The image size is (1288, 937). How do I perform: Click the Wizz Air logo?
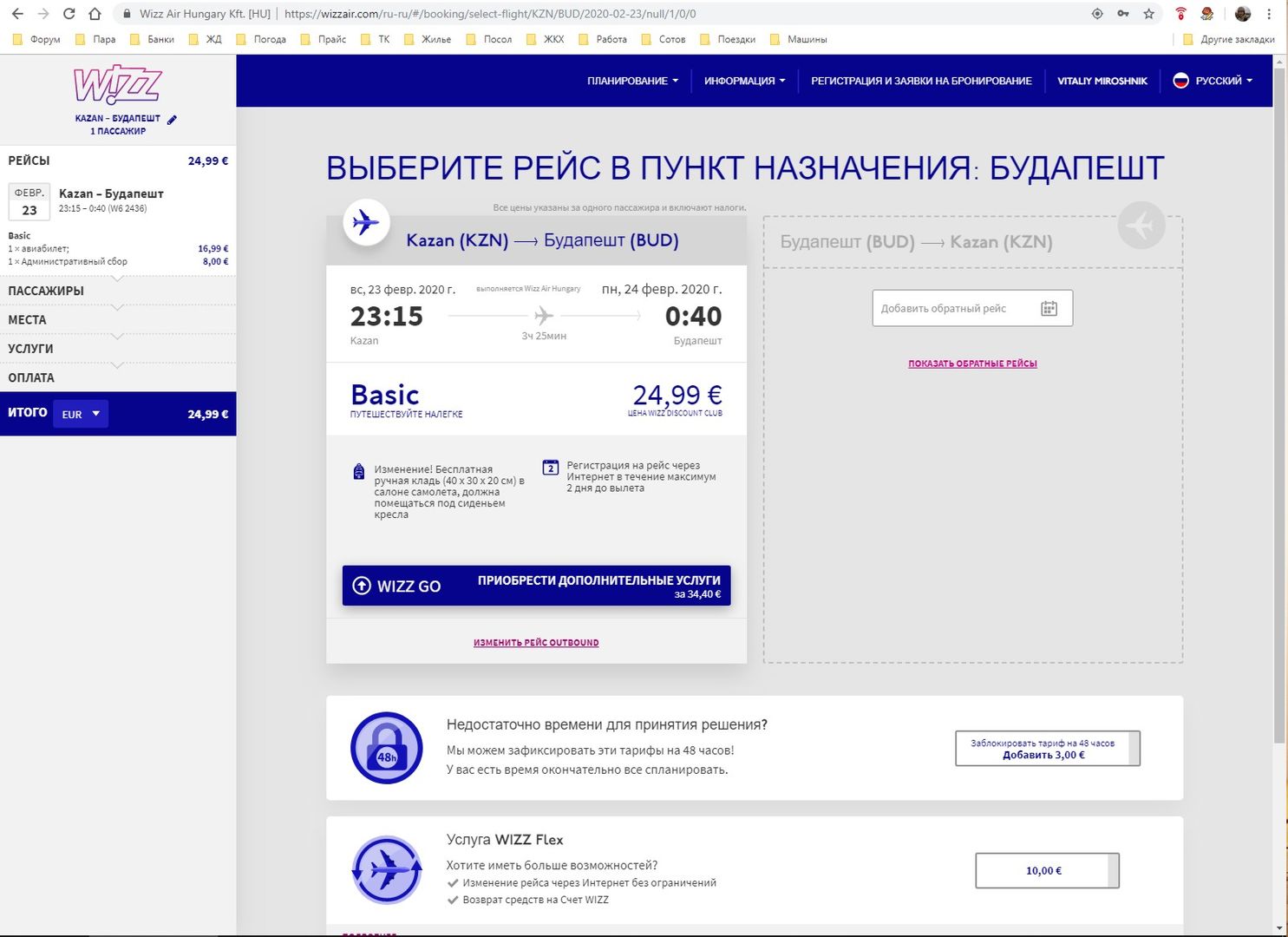[x=118, y=85]
